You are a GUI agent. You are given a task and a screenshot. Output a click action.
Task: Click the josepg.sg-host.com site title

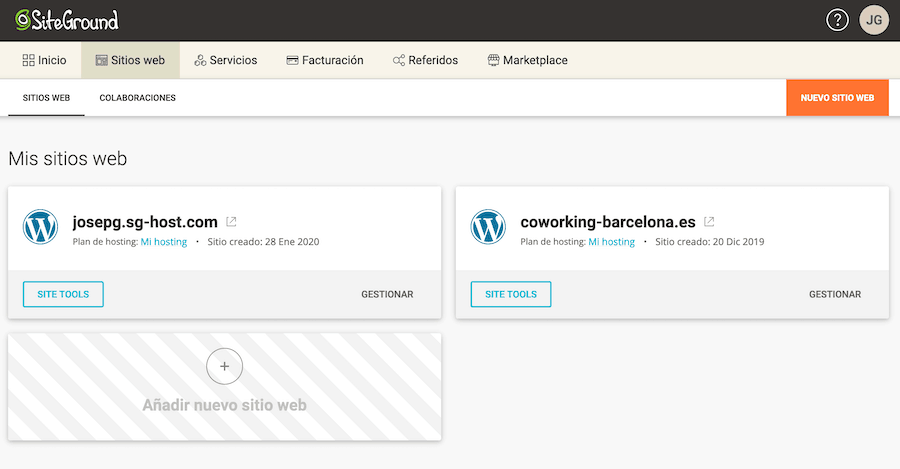[145, 222]
